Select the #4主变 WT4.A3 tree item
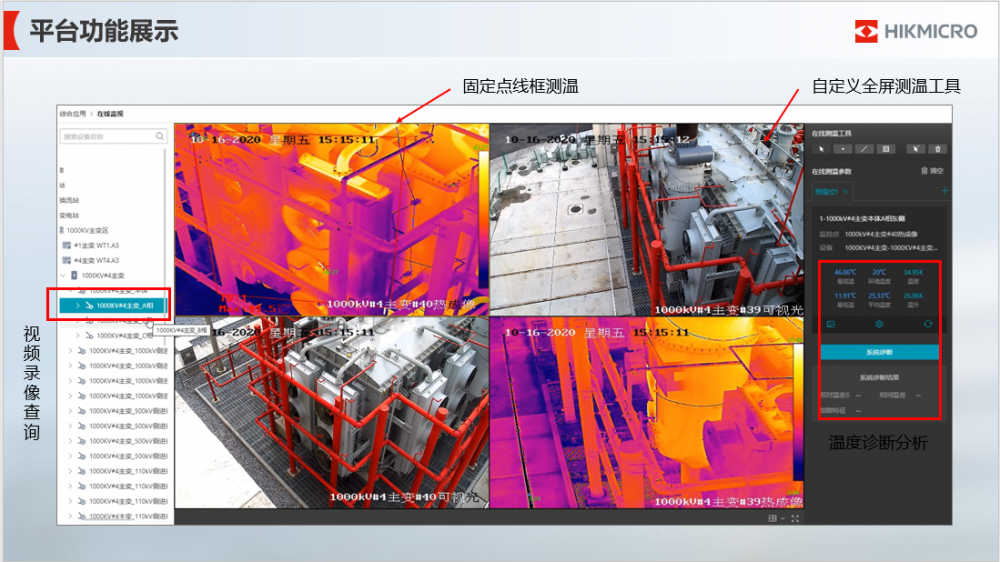Image resolution: width=1000 pixels, height=562 pixels. (x=96, y=260)
